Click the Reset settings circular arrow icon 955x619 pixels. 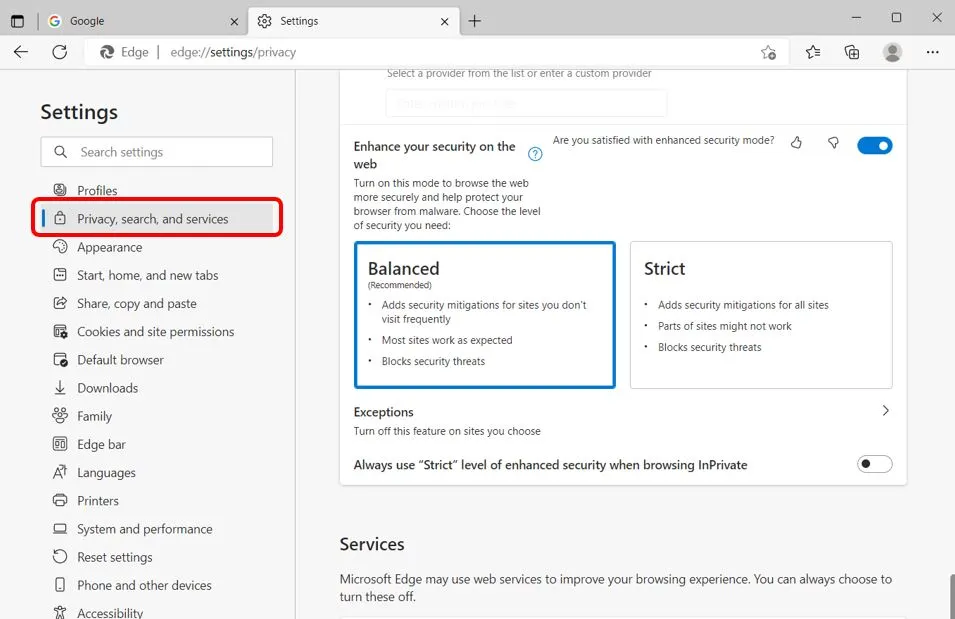[60, 556]
